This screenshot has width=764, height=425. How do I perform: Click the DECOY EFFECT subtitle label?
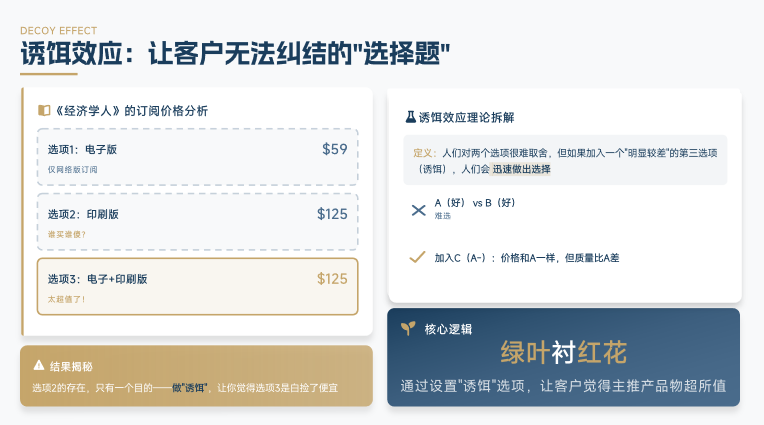click(x=61, y=30)
